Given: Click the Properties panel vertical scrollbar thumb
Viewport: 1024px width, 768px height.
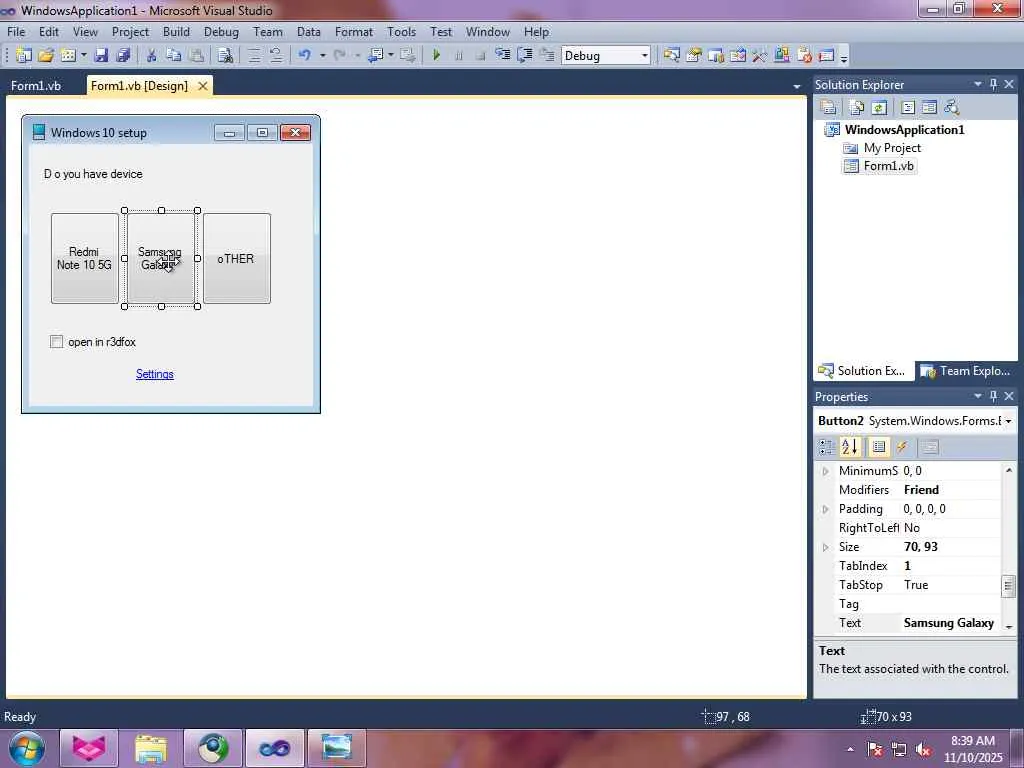Looking at the screenshot, I should [x=1008, y=586].
